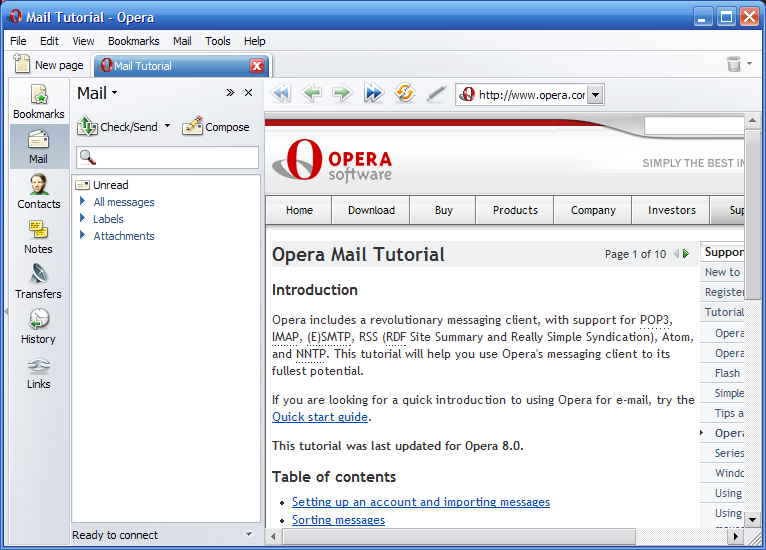Reload the page with the refresh icon
766x550 pixels.
pos(404,93)
